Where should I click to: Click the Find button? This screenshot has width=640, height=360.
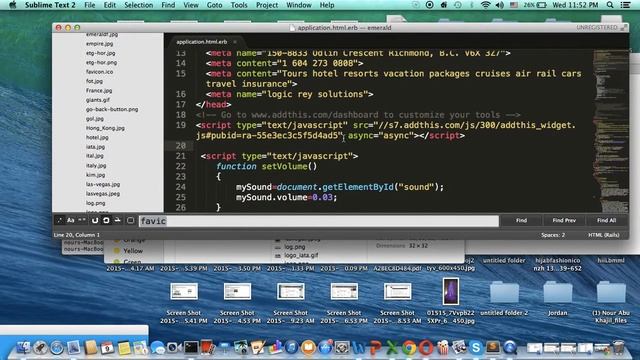click(x=521, y=220)
